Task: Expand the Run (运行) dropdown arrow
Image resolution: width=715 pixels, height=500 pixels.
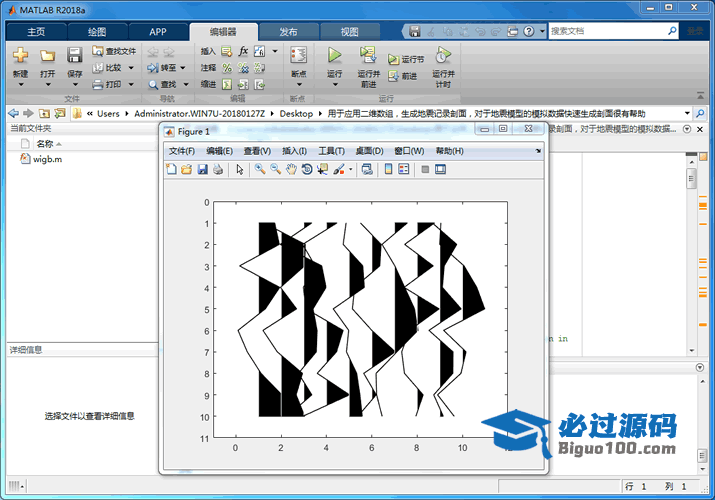Action: [335, 85]
